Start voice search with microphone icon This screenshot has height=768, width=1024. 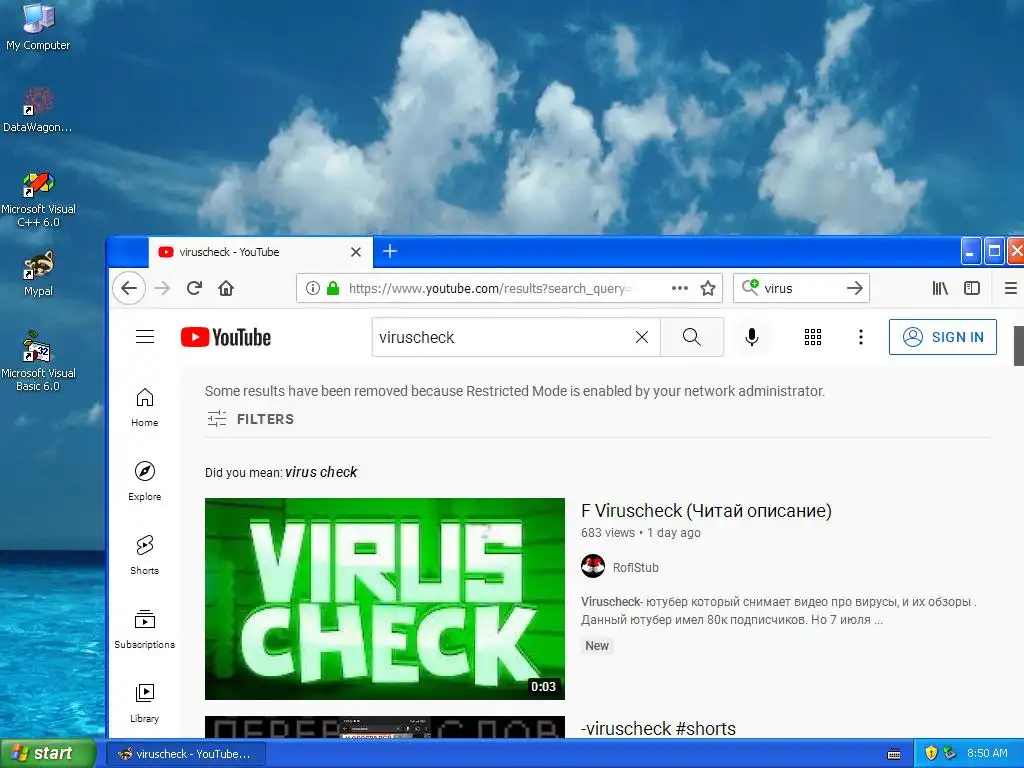752,337
